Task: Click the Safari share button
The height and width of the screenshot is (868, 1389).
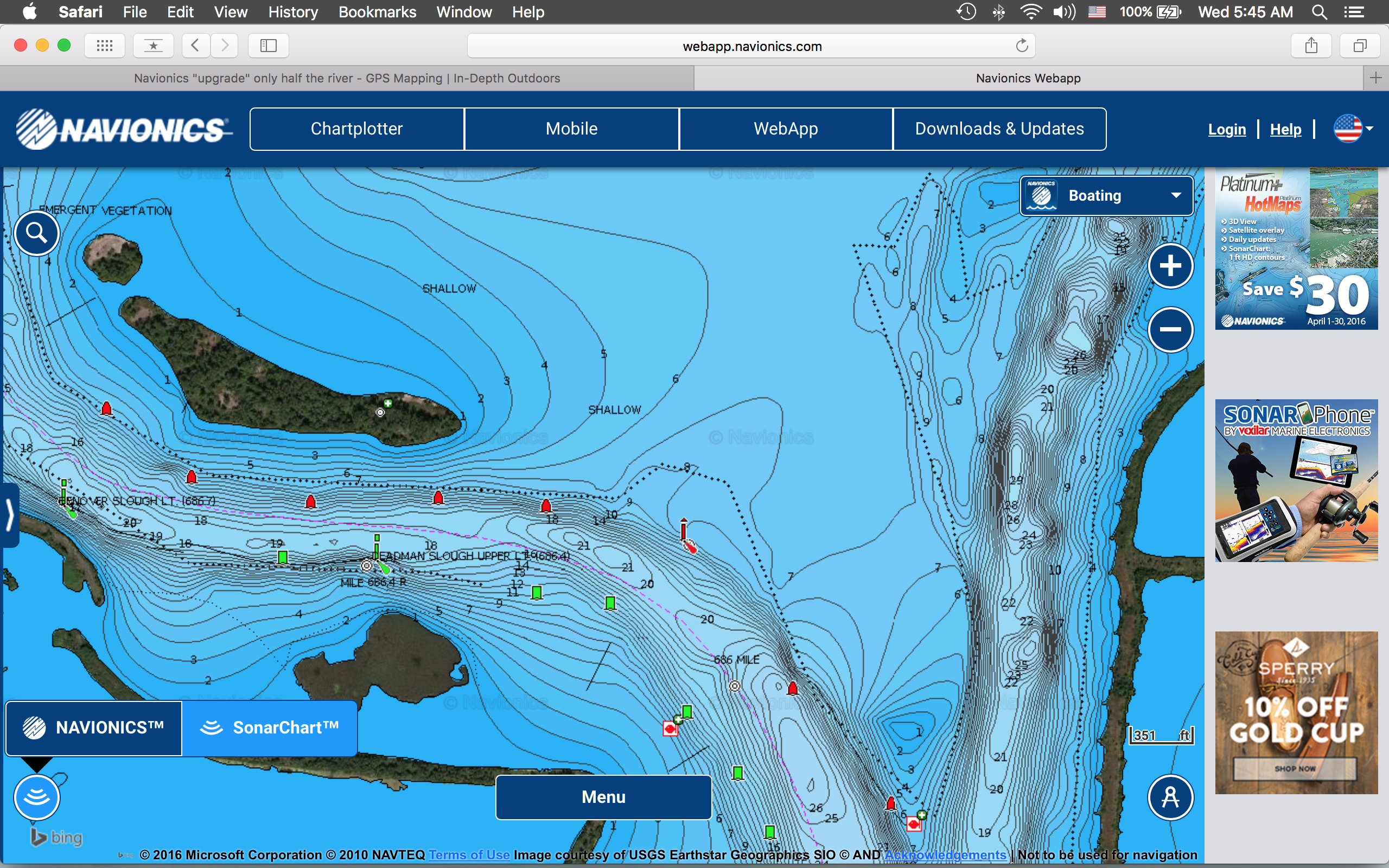Action: pos(1311,46)
